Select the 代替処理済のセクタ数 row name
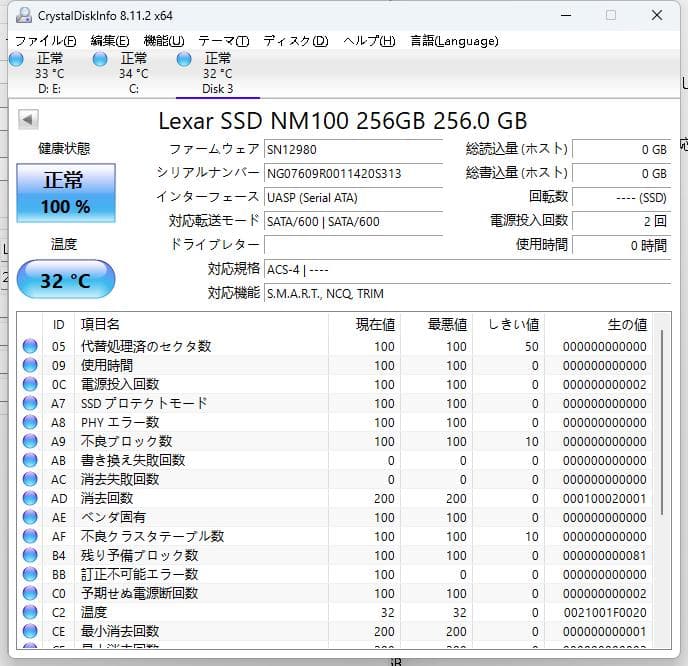 [x=146, y=346]
